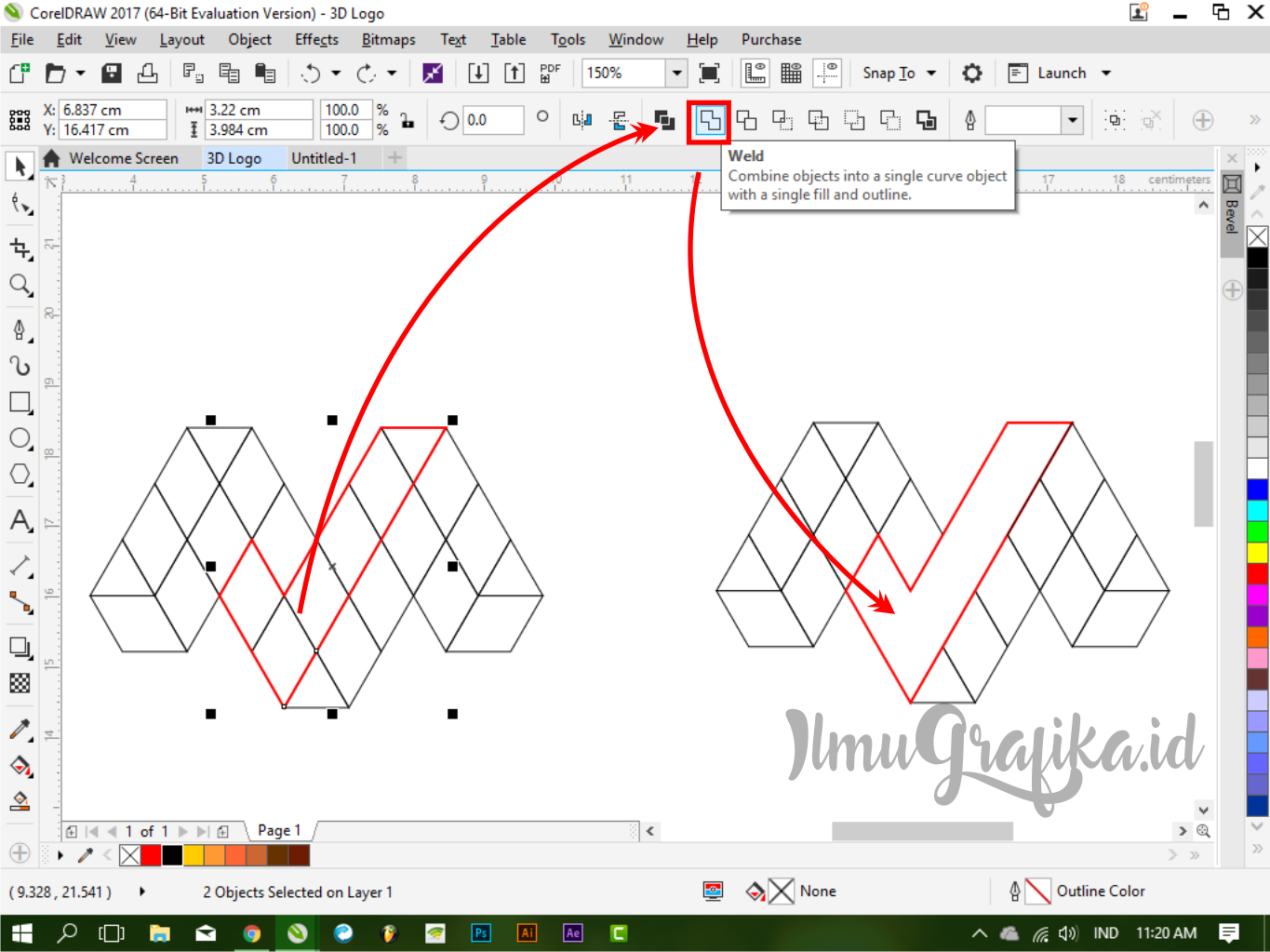Select the Pick tool
This screenshot has height=952, width=1270.
[x=20, y=167]
